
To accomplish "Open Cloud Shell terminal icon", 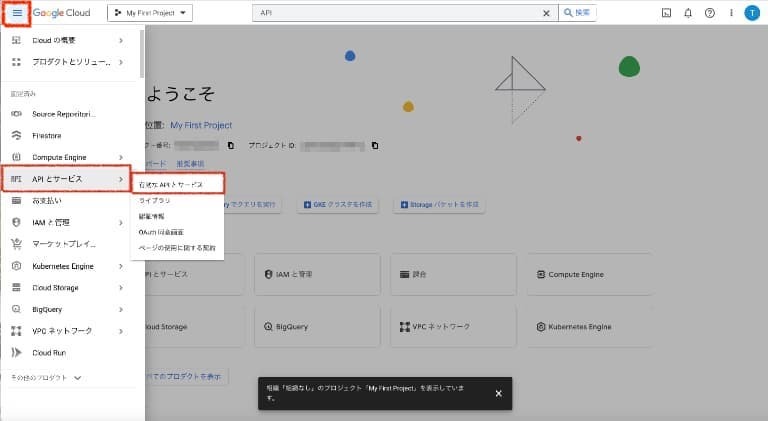I will click(666, 14).
